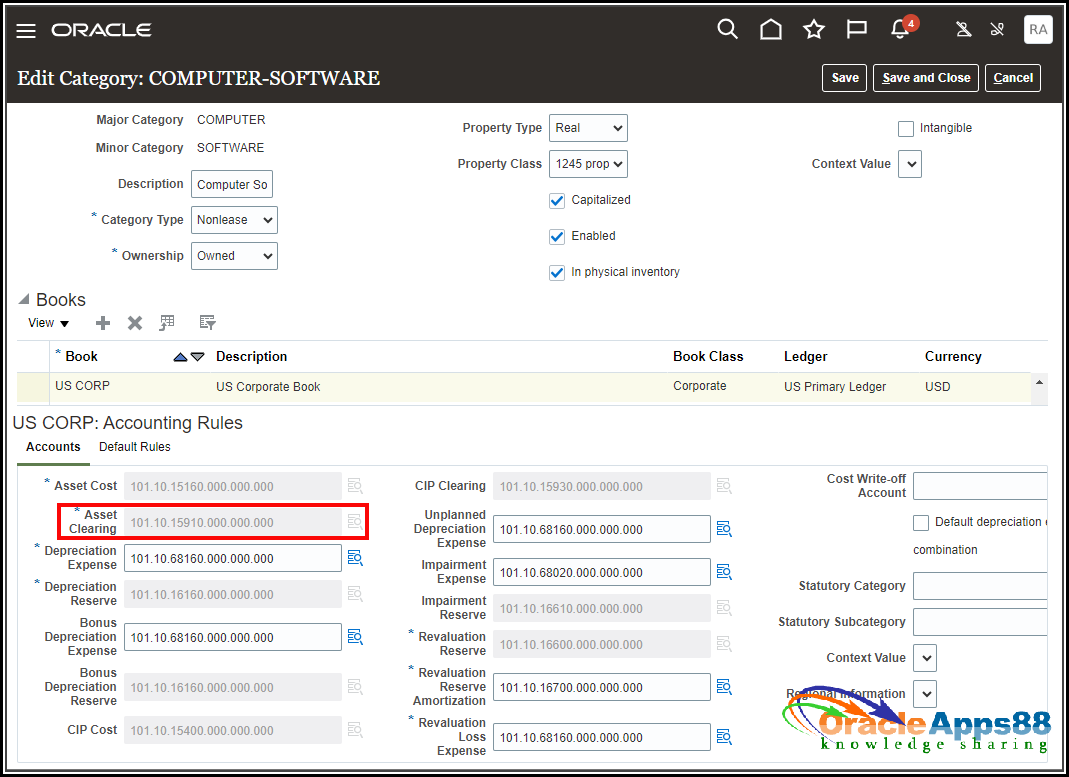Sort Book column descending
Image resolution: width=1069 pixels, height=777 pixels.
click(x=198, y=357)
